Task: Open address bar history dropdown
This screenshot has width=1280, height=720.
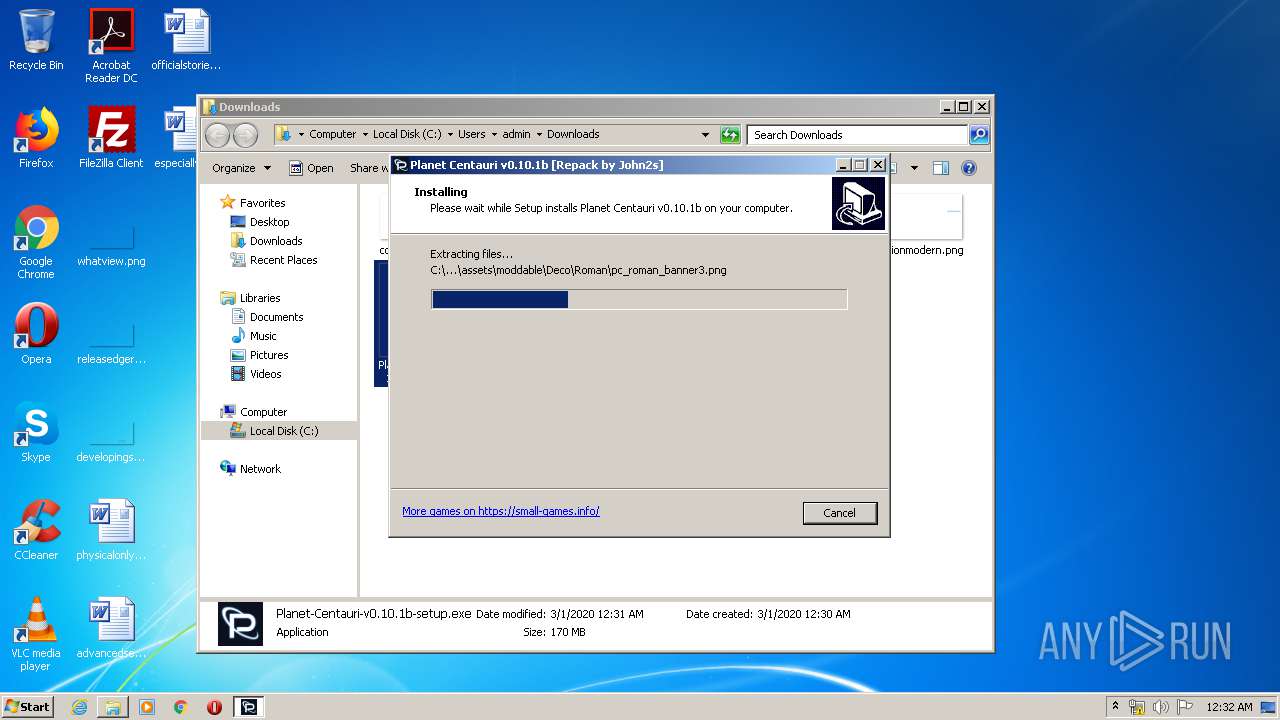Action: tap(705, 135)
